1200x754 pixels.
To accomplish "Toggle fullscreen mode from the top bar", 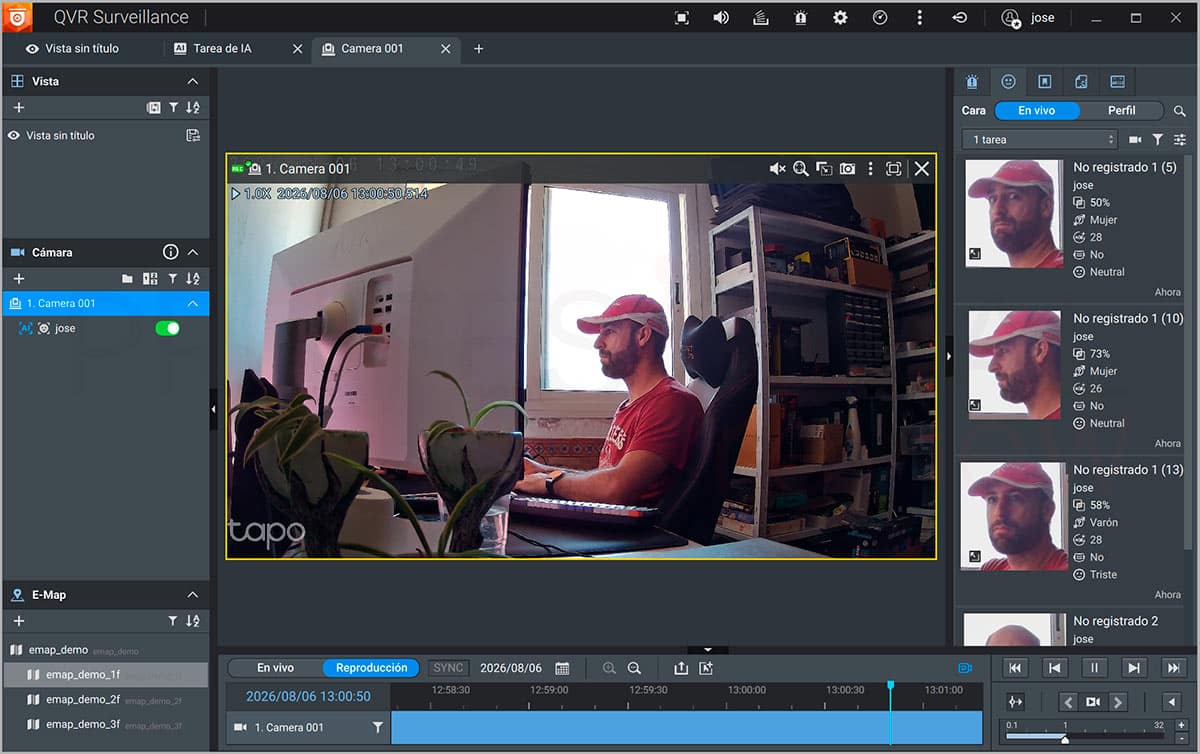I will 682,18.
